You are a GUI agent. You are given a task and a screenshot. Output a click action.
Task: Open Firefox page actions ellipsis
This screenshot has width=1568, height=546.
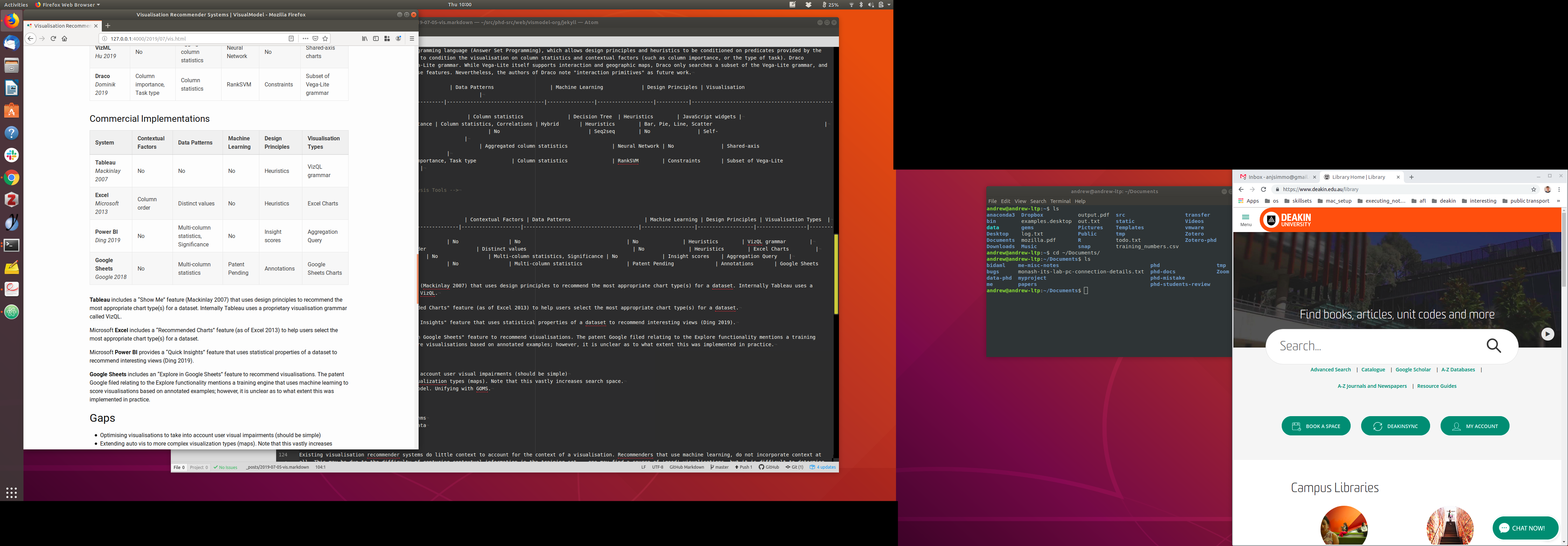[x=305, y=38]
